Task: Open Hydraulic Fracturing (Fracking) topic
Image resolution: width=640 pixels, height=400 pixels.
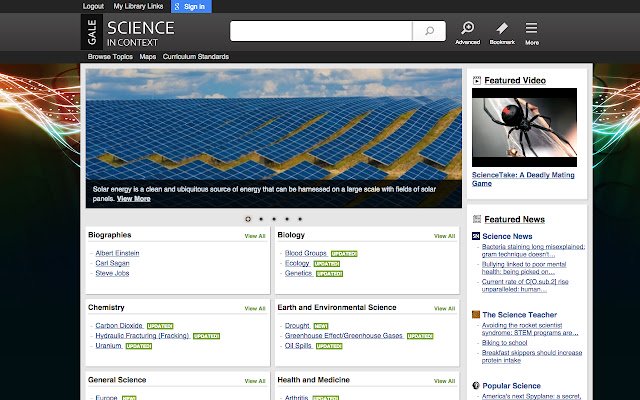Action: click(x=142, y=336)
